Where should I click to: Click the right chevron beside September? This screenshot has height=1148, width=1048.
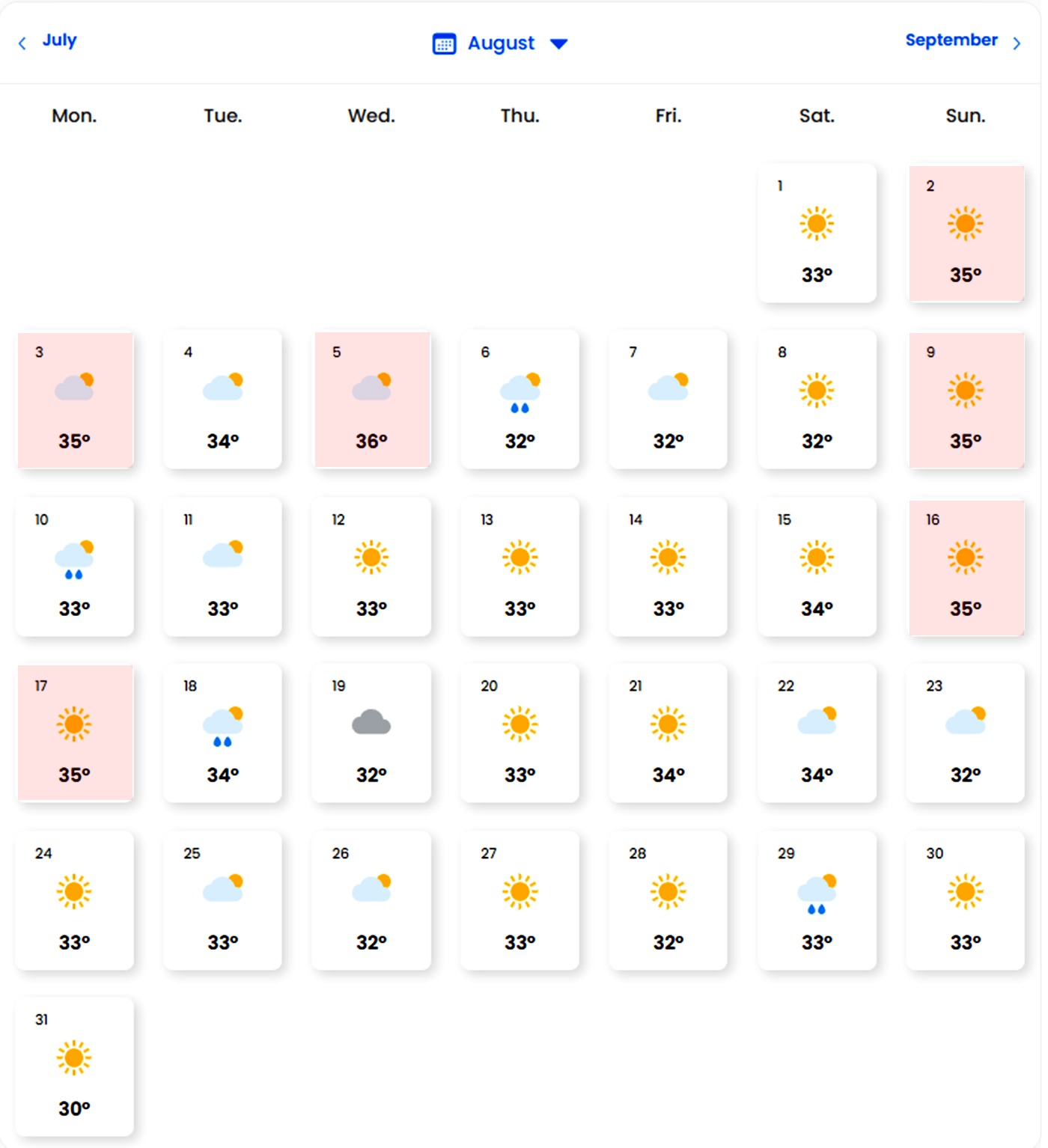1017,43
